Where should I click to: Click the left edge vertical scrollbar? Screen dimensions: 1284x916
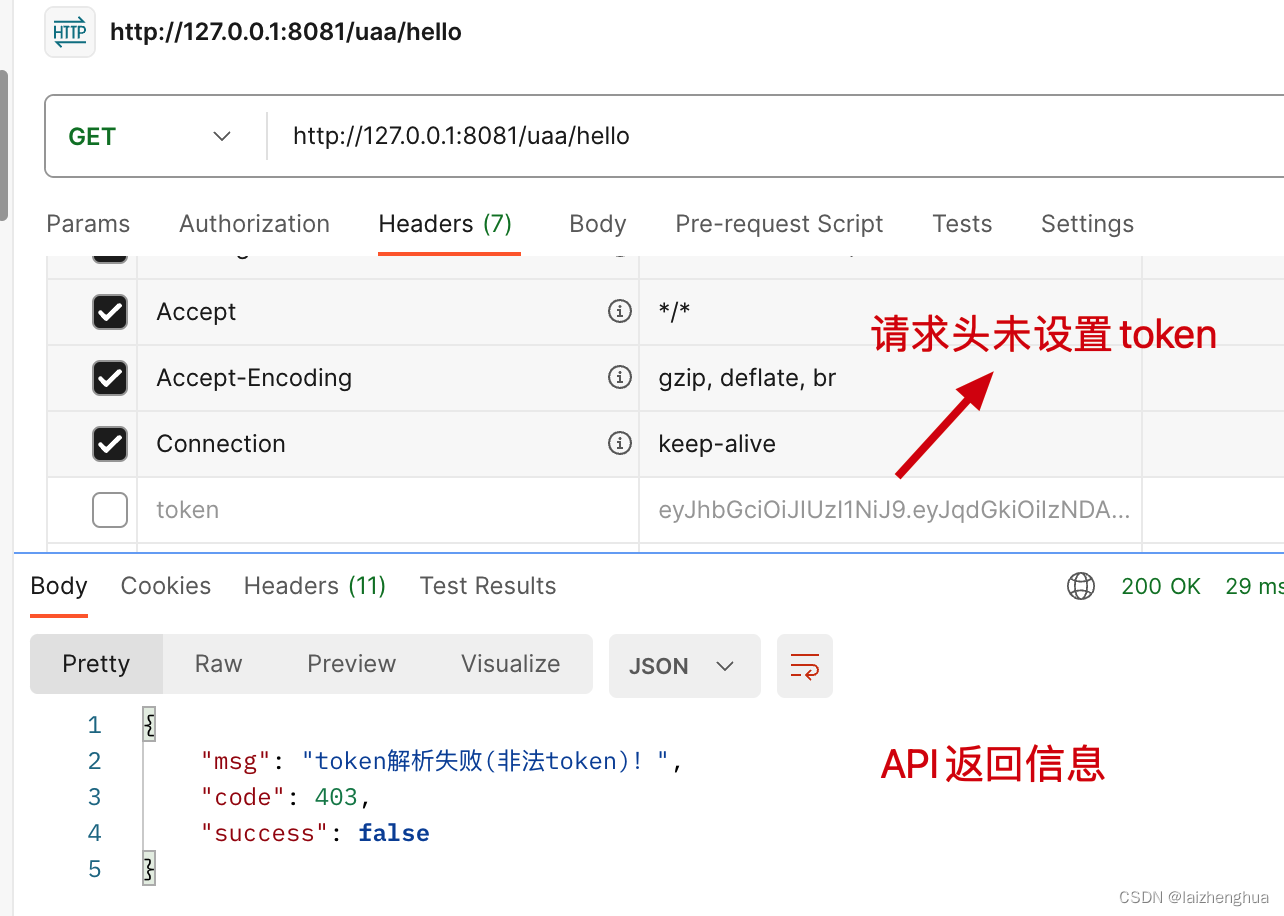tap(4, 145)
